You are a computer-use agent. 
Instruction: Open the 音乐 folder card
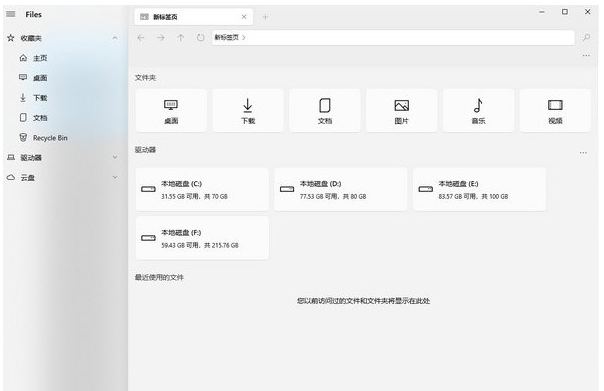pyautogui.click(x=478, y=111)
